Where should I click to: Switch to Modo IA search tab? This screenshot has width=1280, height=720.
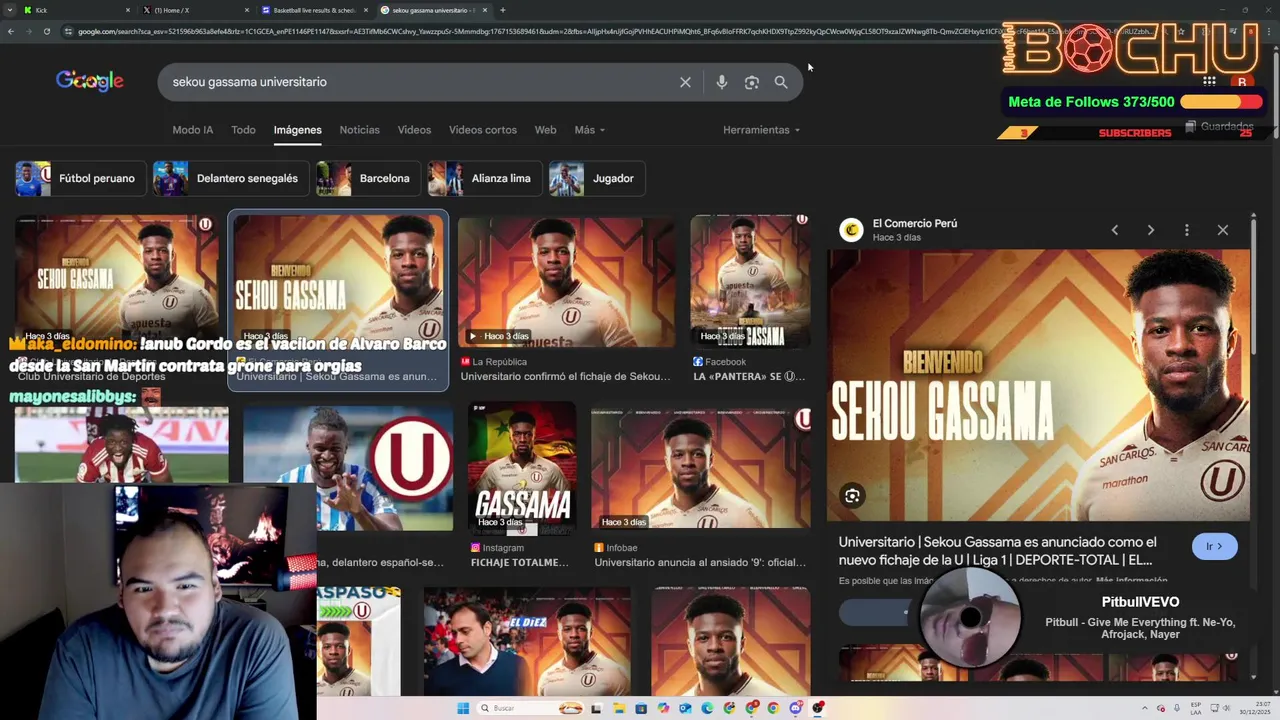click(x=193, y=130)
